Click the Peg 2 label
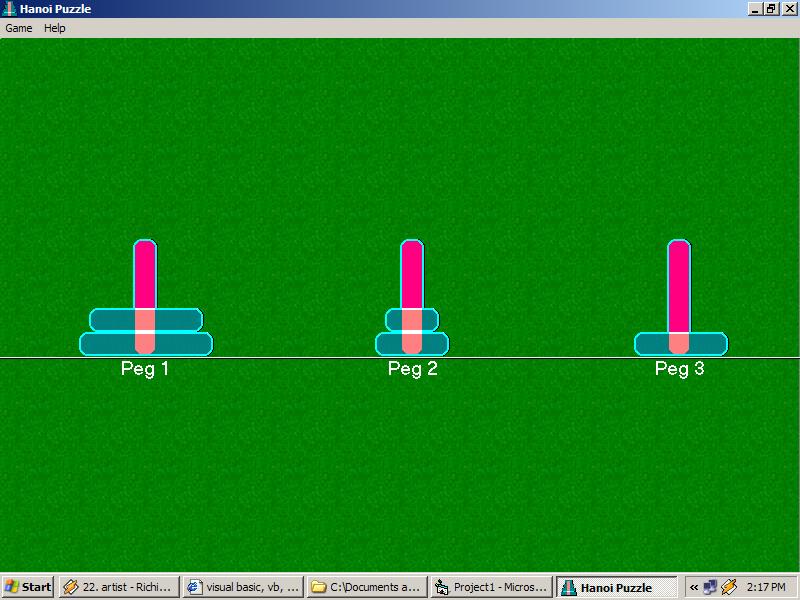This screenshot has width=800, height=600. [x=412, y=369]
